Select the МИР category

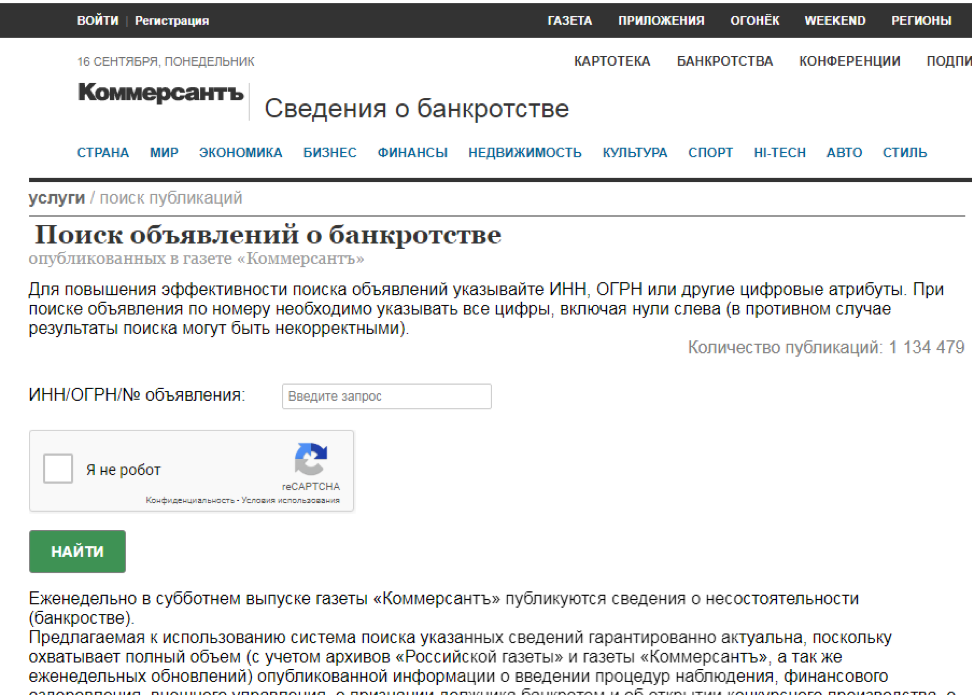pos(164,153)
